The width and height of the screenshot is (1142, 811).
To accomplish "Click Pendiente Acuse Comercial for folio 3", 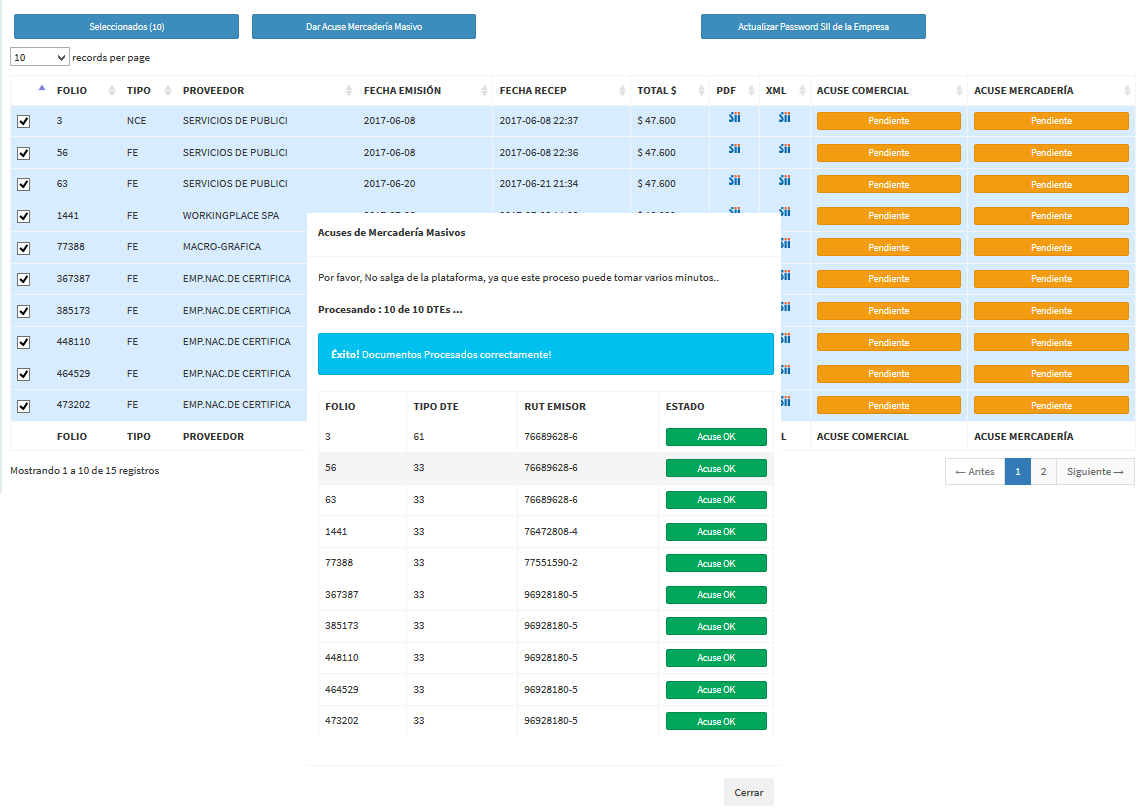I will point(889,121).
